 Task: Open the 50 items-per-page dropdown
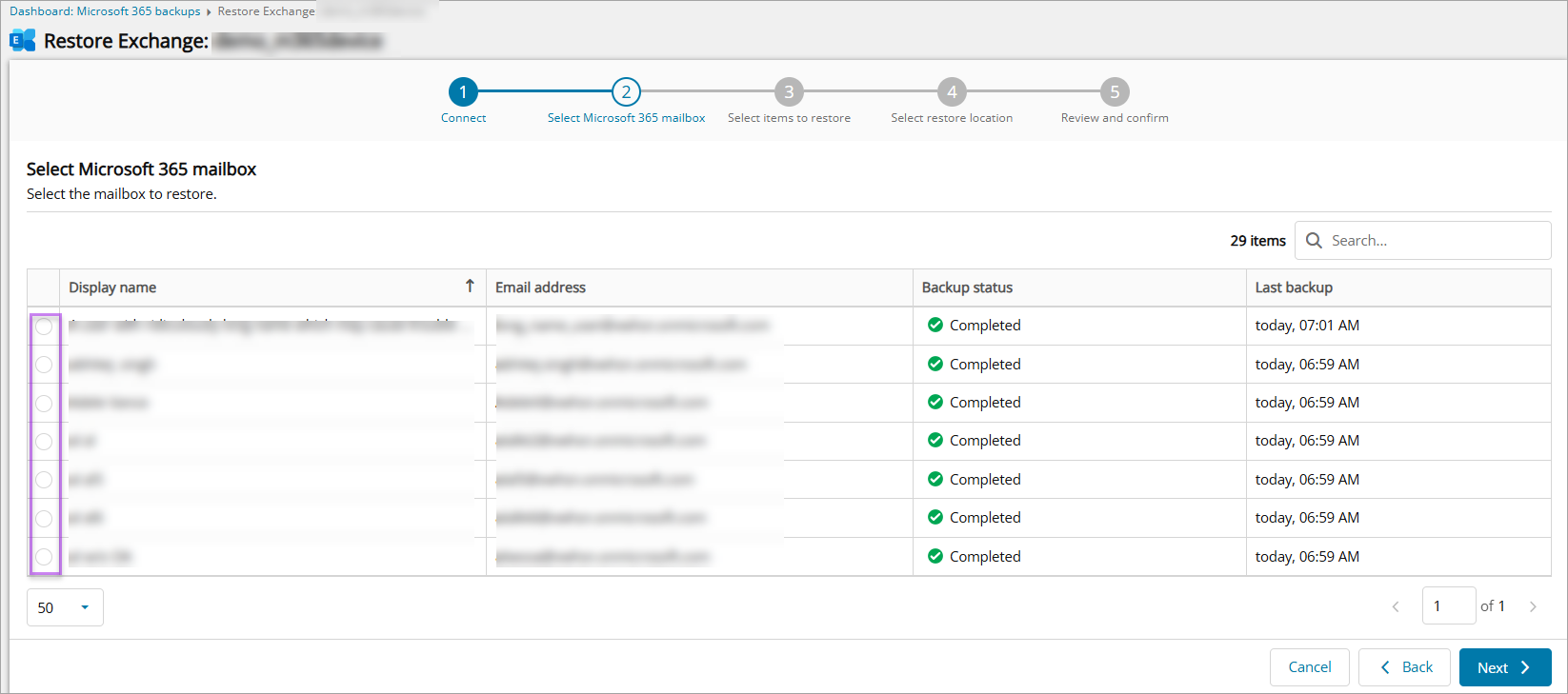point(65,607)
